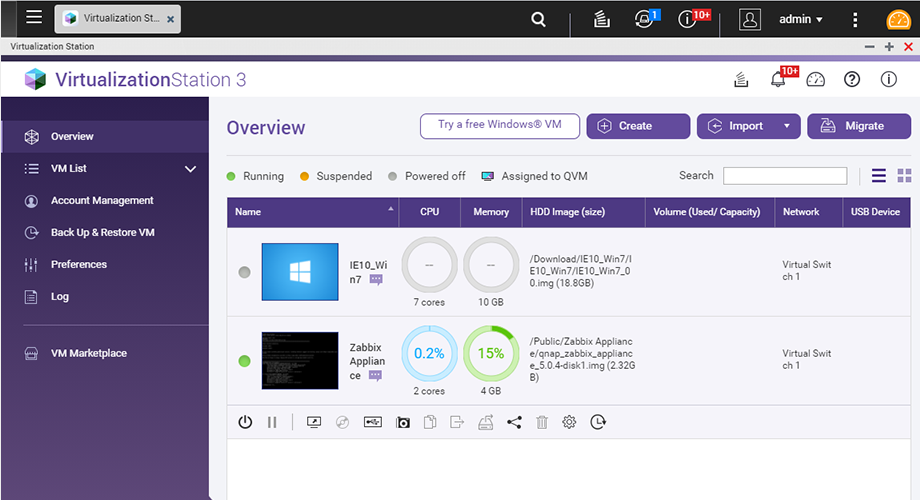Click the Volume (Used/ Capacity) column header
This screenshot has width=920, height=500.
pos(710,212)
